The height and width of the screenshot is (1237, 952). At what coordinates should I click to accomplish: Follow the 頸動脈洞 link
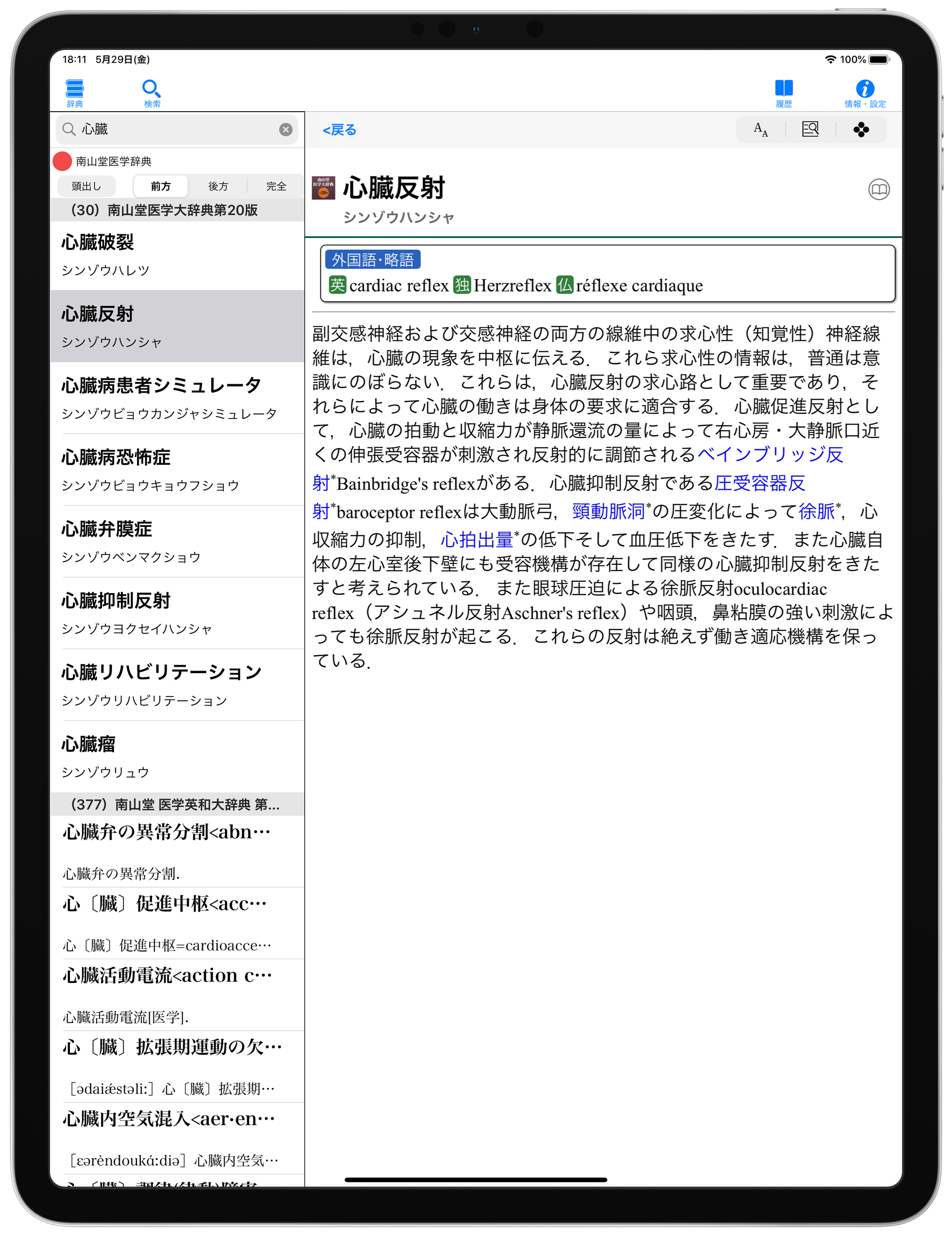(x=608, y=511)
